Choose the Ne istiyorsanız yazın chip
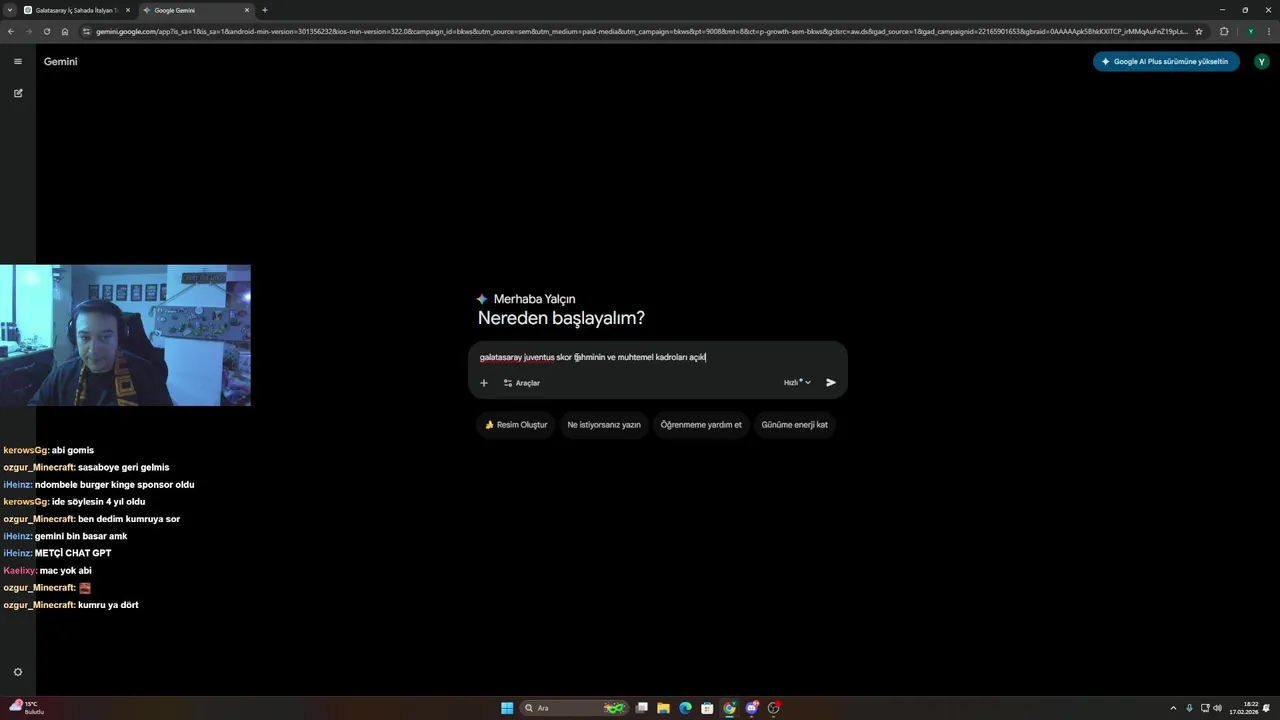Viewport: 1280px width, 720px height. coord(604,425)
